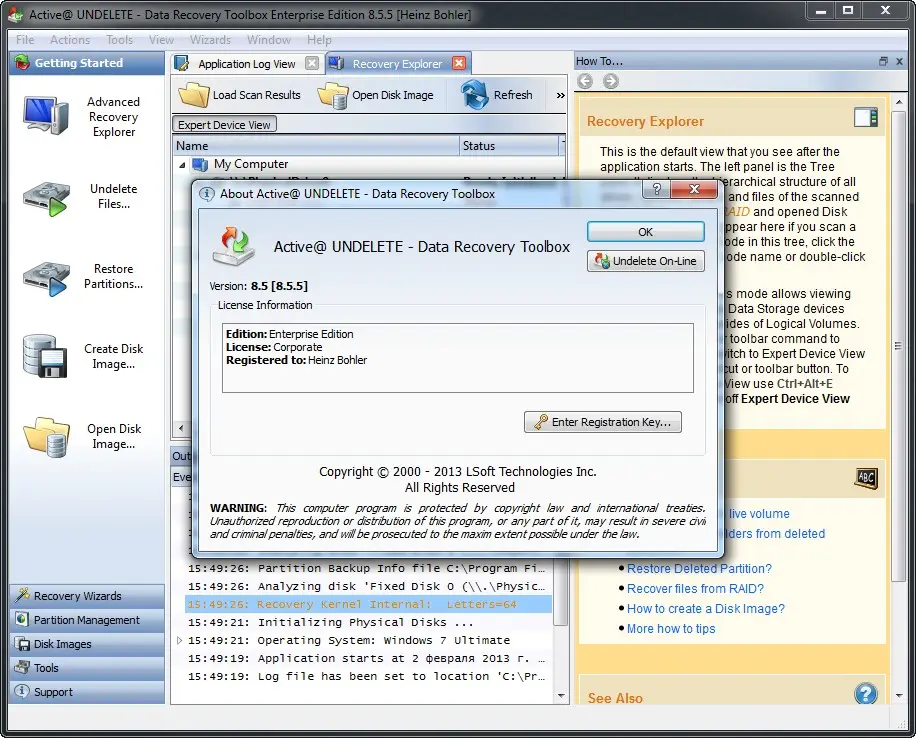
Task: Launch Undelete Files wizard icon
Action: point(46,199)
